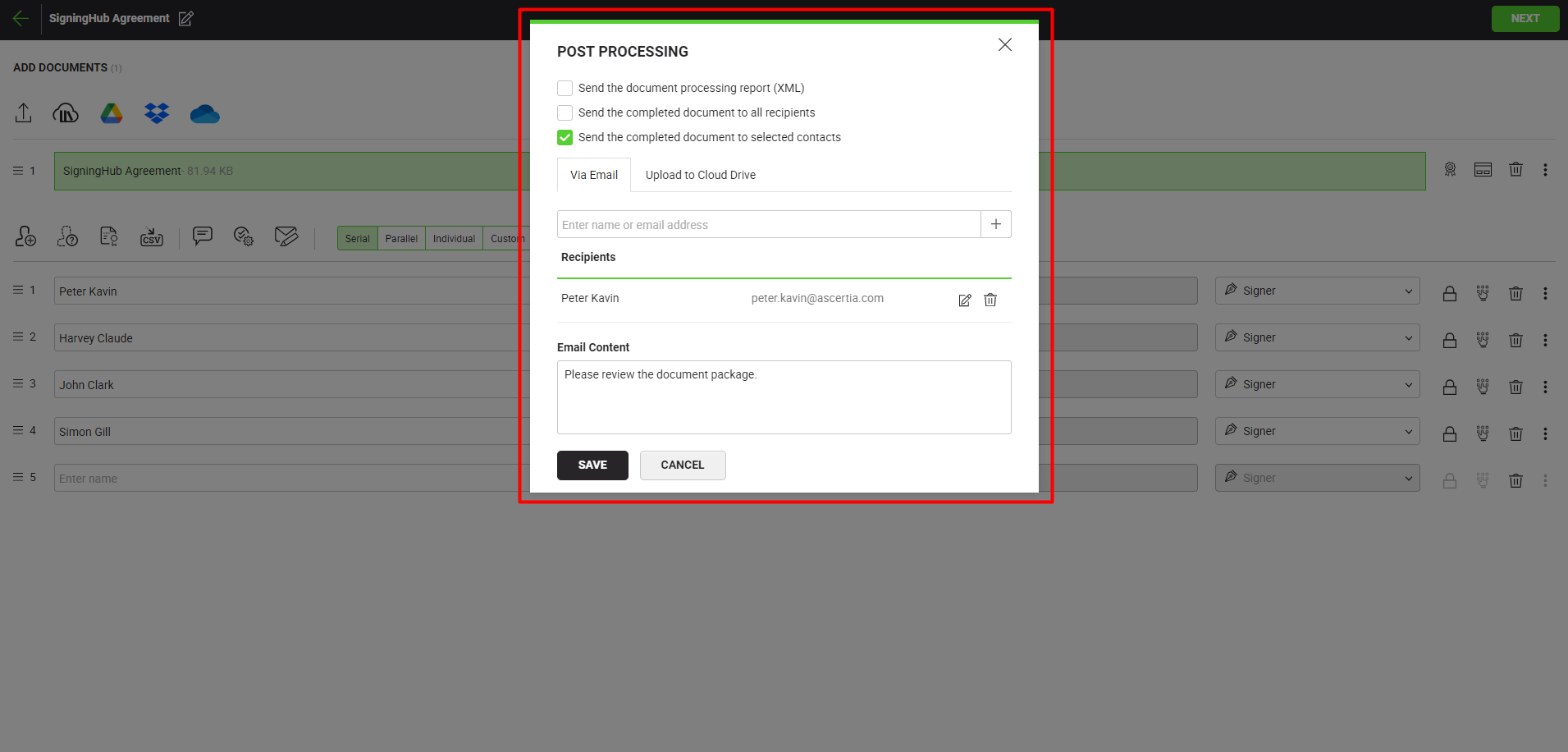This screenshot has width=1568, height=752.
Task: Click the plus icon to add contact
Action: [x=995, y=224]
